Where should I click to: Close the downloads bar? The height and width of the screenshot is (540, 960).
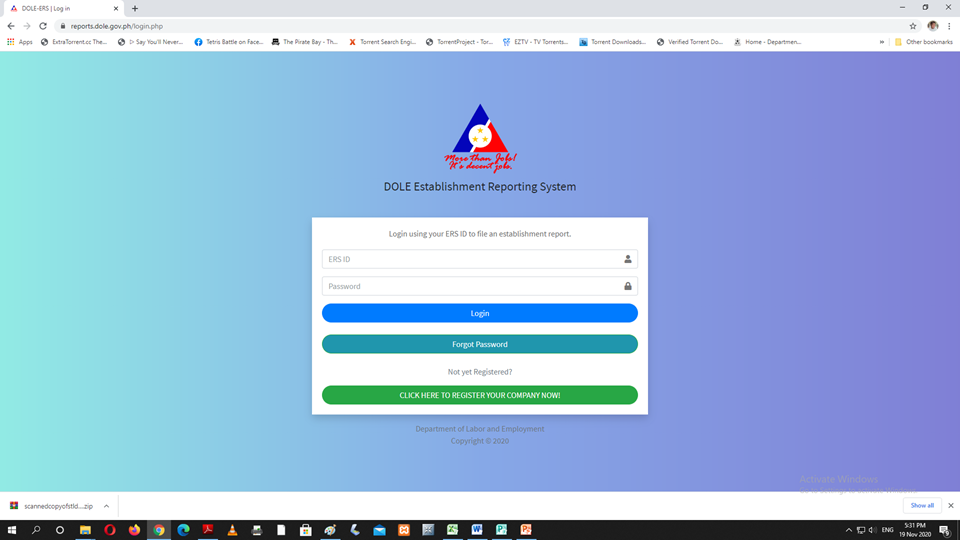pyautogui.click(x=951, y=506)
